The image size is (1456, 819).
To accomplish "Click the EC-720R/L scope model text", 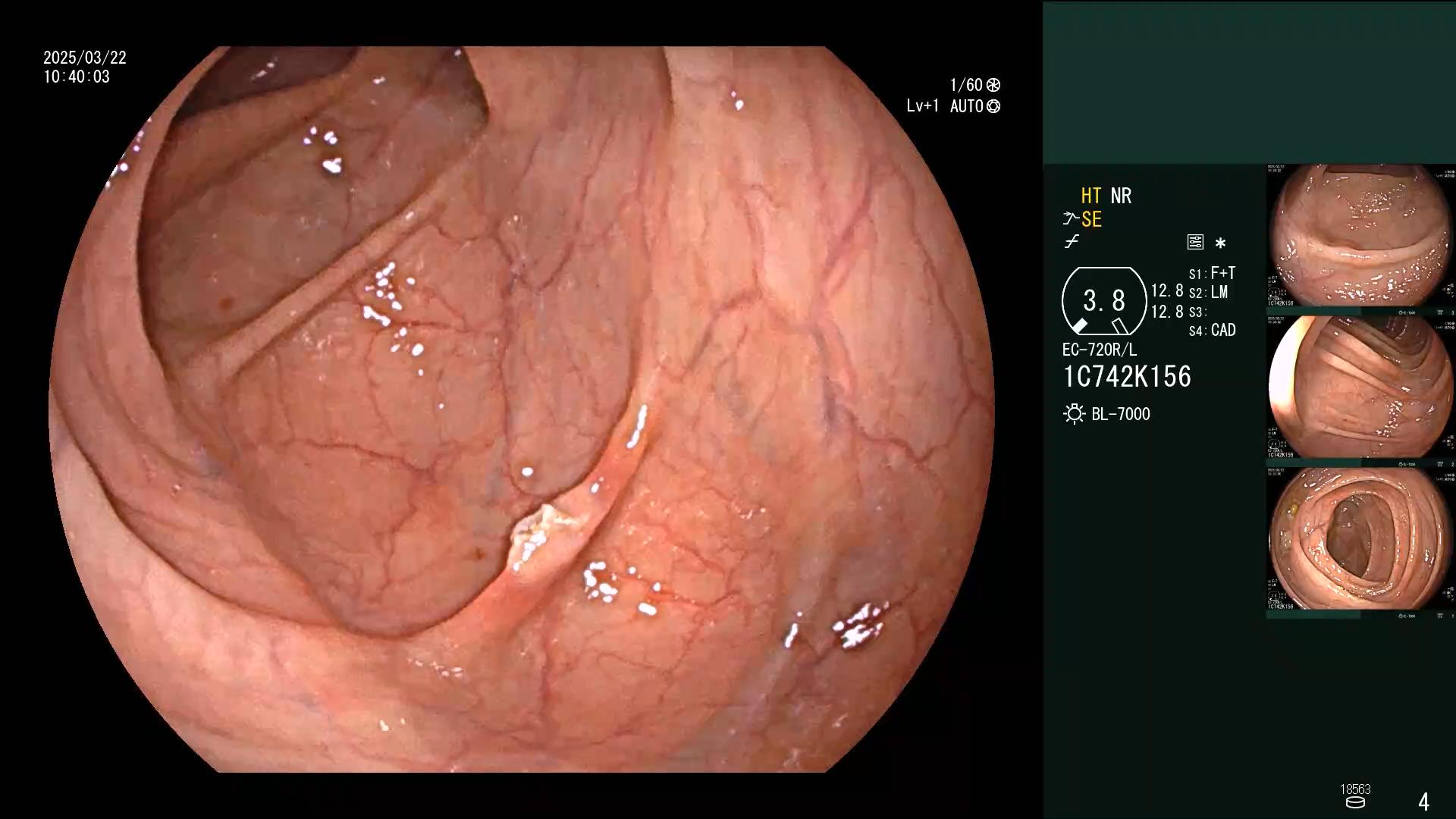I will click(1100, 350).
